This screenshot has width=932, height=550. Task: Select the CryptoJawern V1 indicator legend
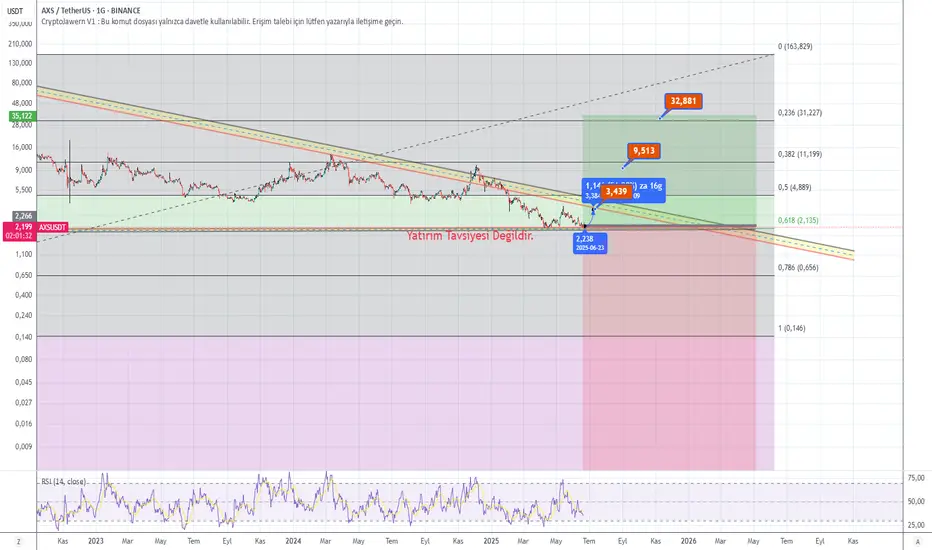coord(222,21)
